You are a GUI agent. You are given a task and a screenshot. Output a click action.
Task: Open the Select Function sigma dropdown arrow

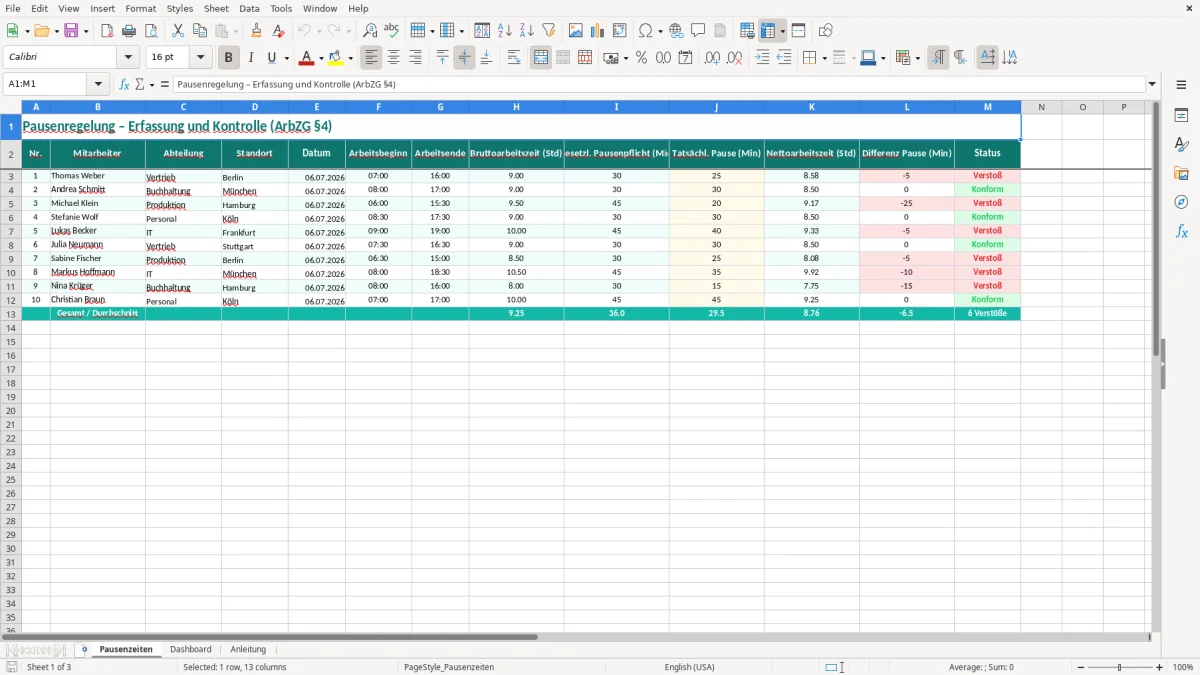click(152, 84)
